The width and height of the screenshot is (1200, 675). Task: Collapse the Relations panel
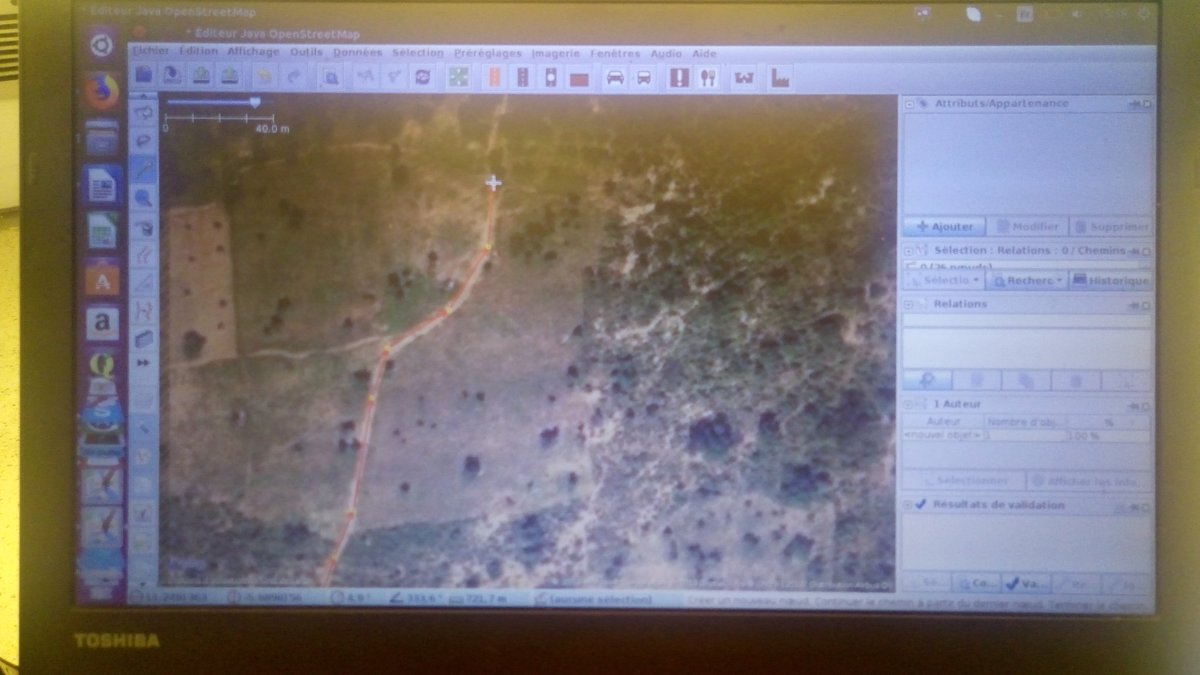click(x=910, y=304)
